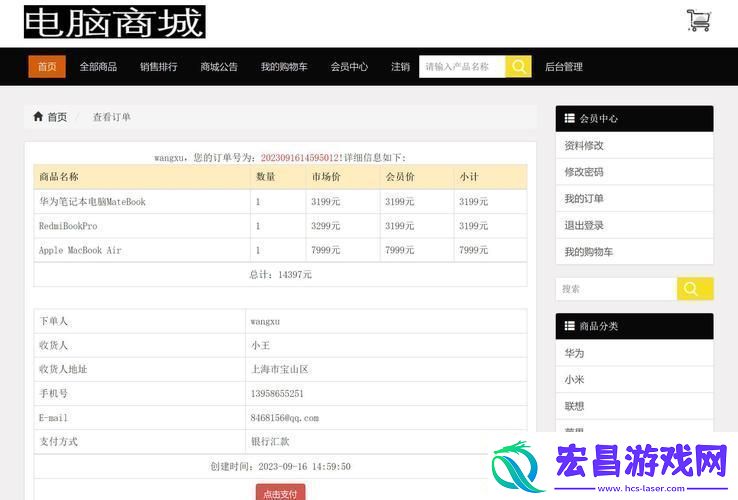Click the 电脑商城 site logo
This screenshot has height=500, width=738.
tap(115, 22)
